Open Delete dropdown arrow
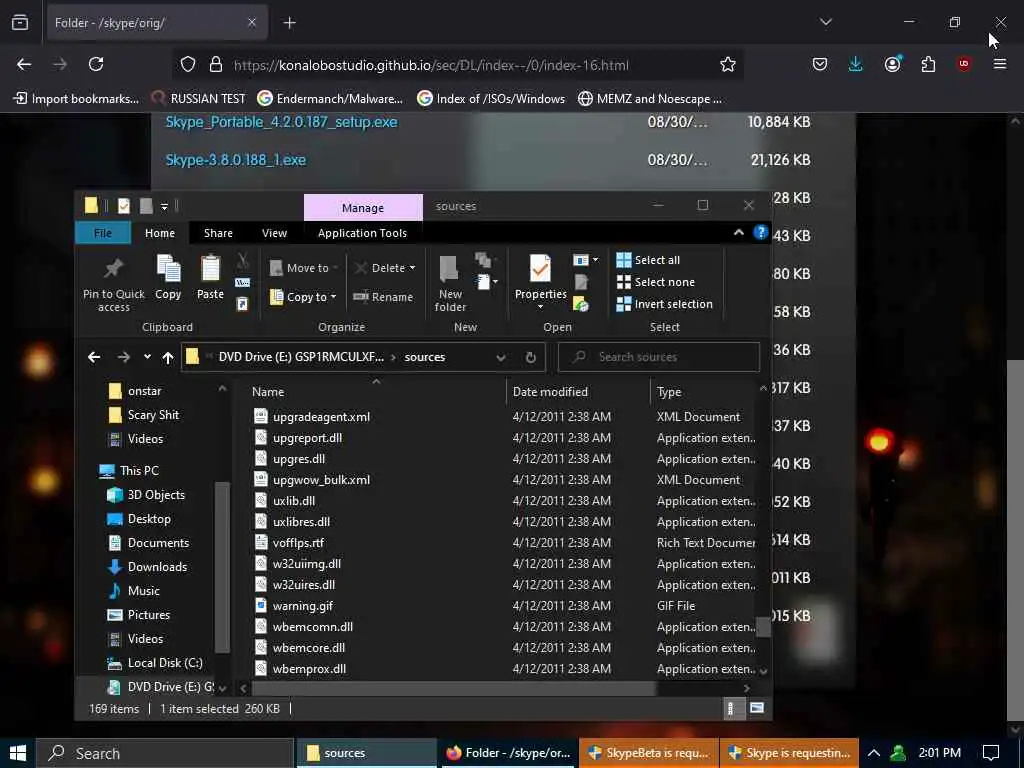Screen dimensions: 1024x768 tap(413, 268)
